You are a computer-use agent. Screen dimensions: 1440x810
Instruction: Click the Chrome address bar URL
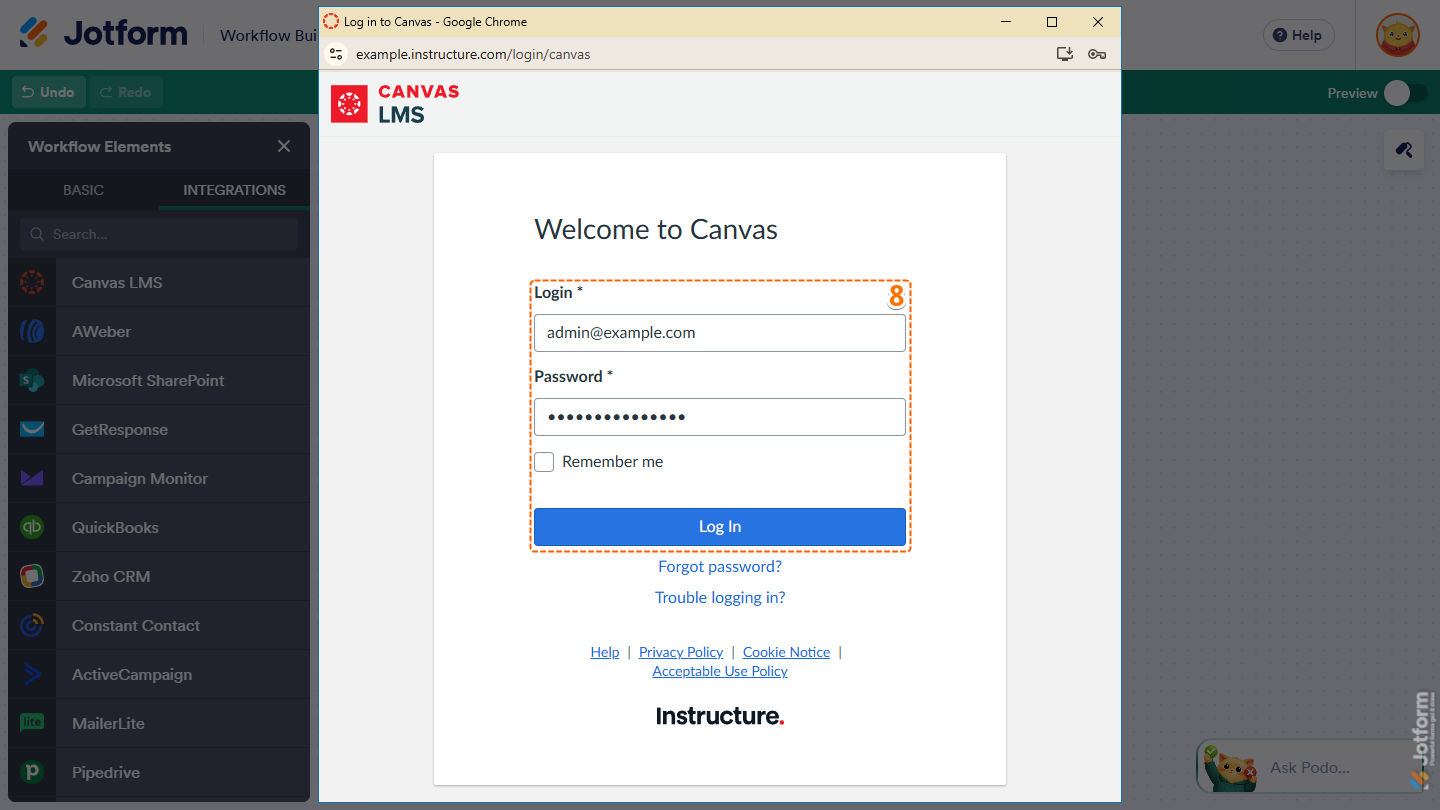click(473, 54)
